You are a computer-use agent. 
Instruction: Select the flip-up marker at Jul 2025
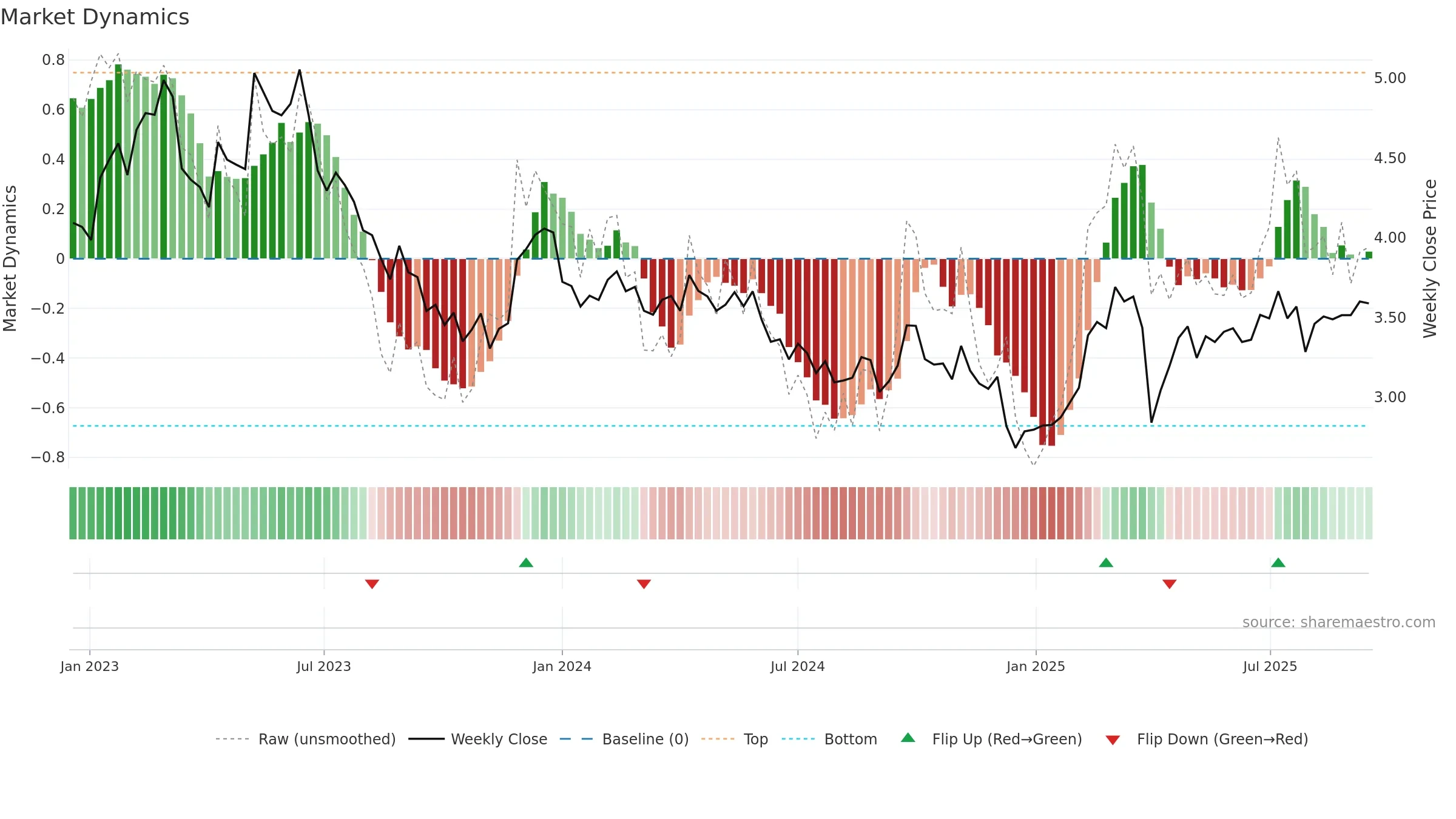[1278, 562]
